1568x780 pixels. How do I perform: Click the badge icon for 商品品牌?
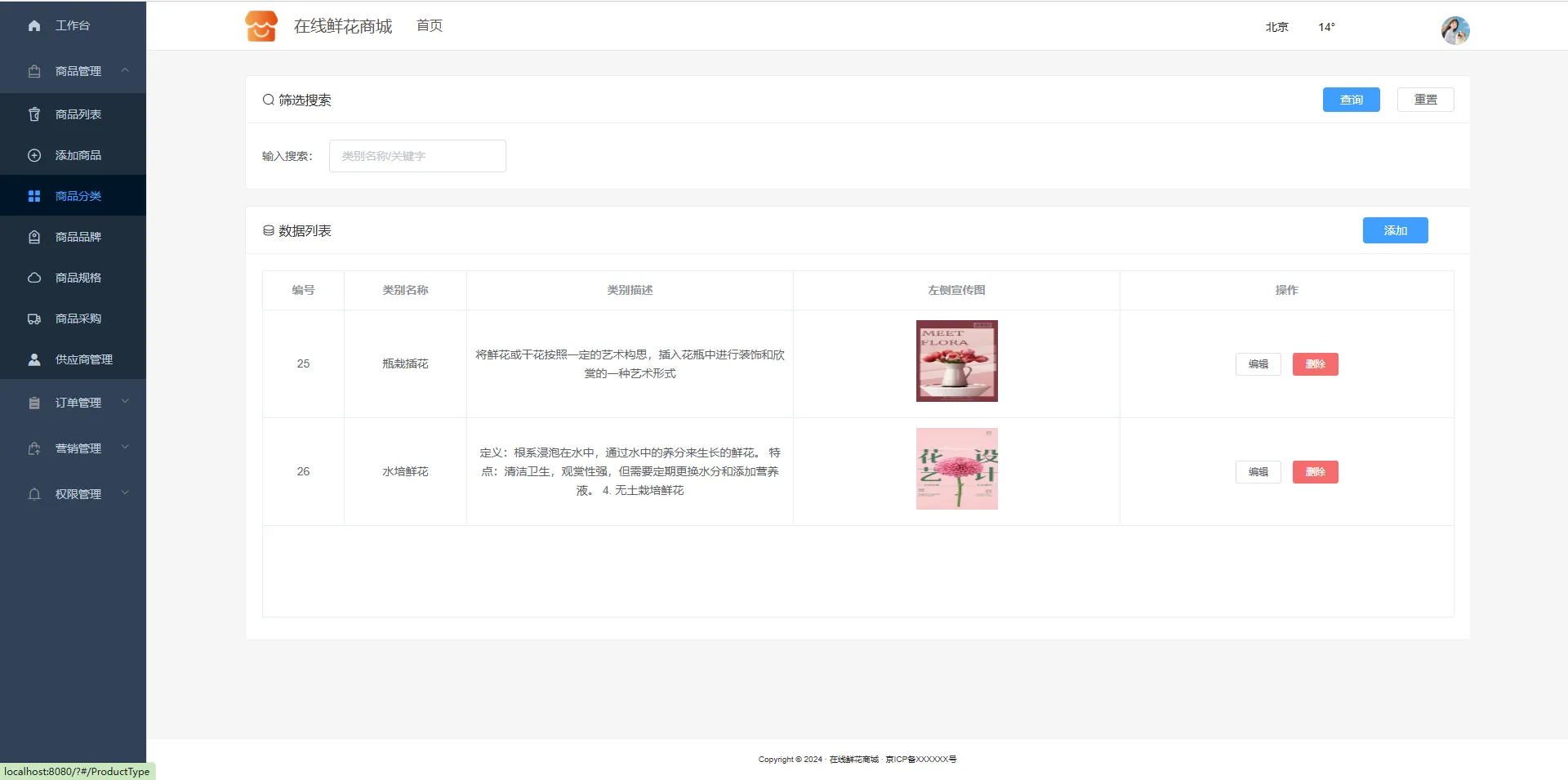click(34, 237)
